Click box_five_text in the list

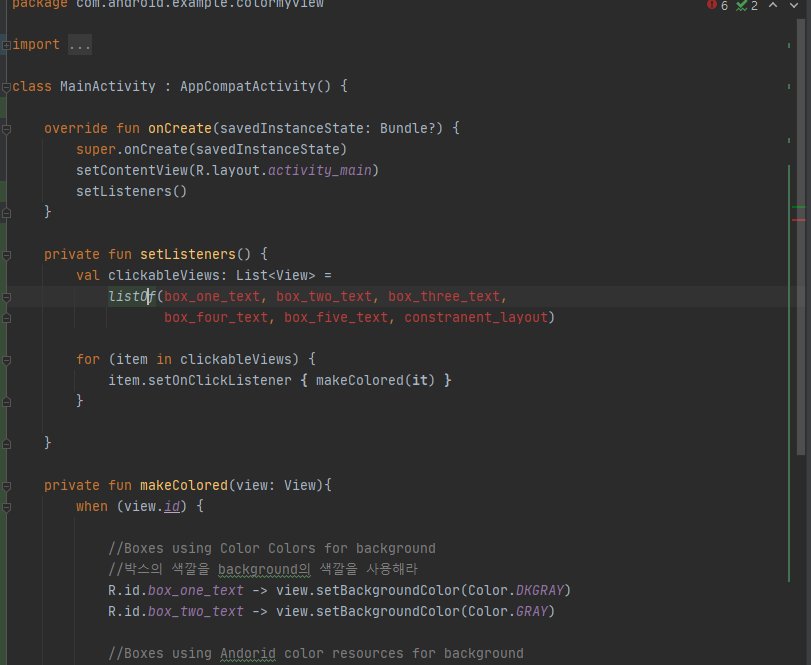point(336,317)
